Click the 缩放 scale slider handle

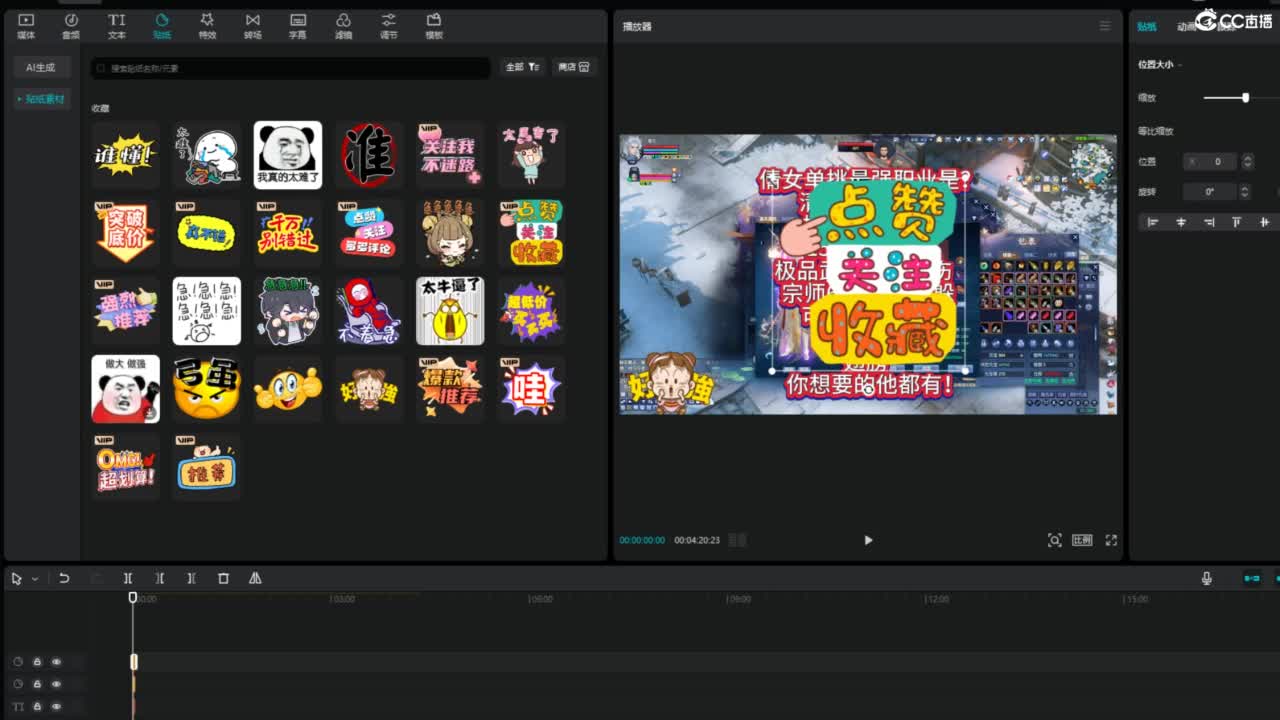(x=1245, y=98)
